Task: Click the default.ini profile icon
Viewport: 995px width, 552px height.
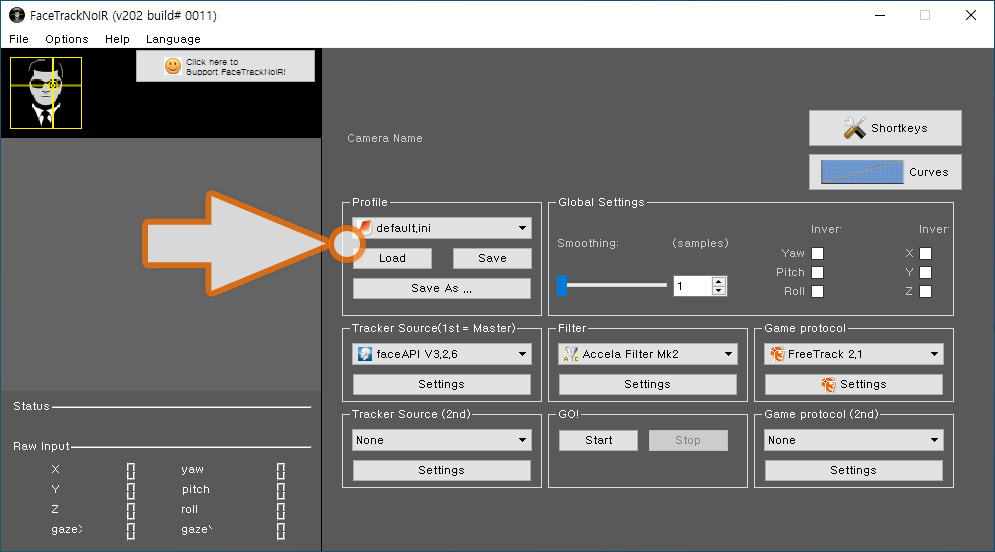Action: pos(364,228)
